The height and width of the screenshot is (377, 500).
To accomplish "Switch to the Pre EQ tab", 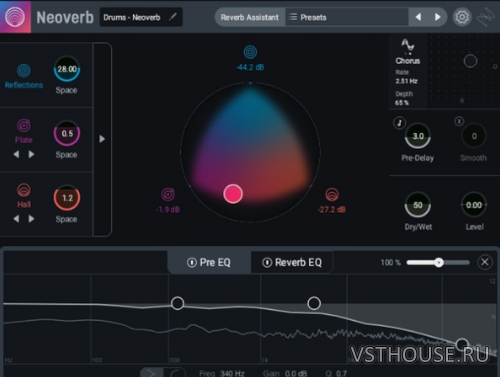I will [209, 262].
